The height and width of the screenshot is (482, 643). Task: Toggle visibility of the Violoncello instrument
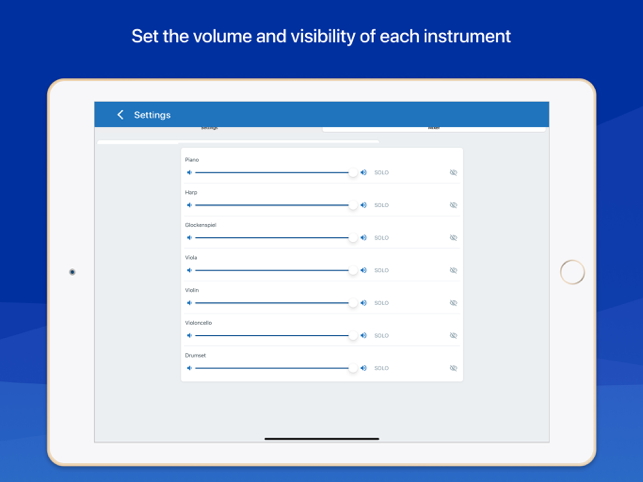(x=453, y=336)
